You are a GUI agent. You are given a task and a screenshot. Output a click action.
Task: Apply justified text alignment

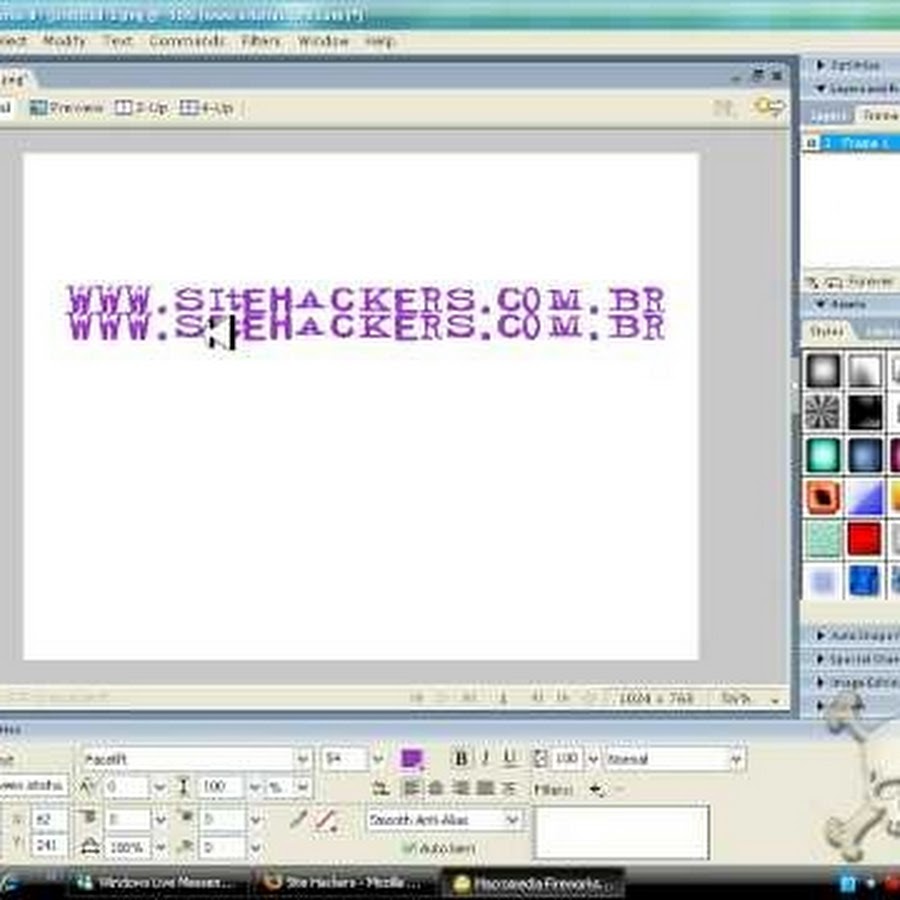point(485,789)
